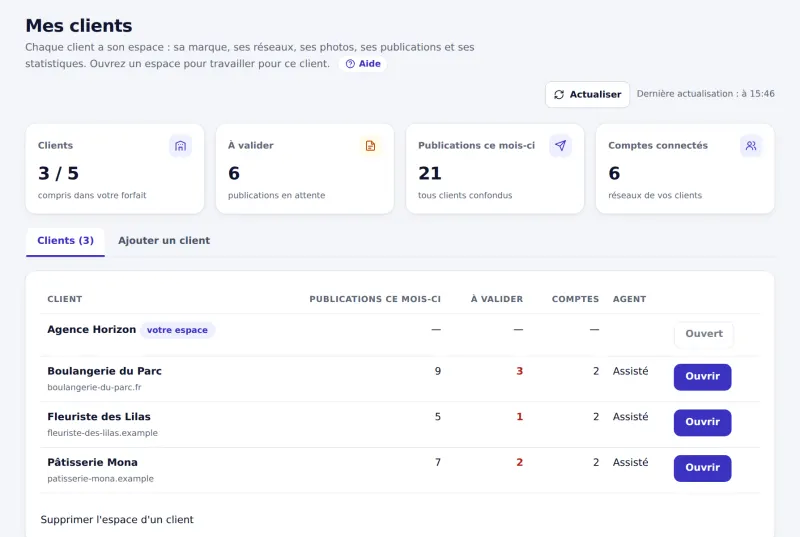The image size is (800, 537).
Task: Open the Pâtisserie Mona space
Action: (x=702, y=468)
